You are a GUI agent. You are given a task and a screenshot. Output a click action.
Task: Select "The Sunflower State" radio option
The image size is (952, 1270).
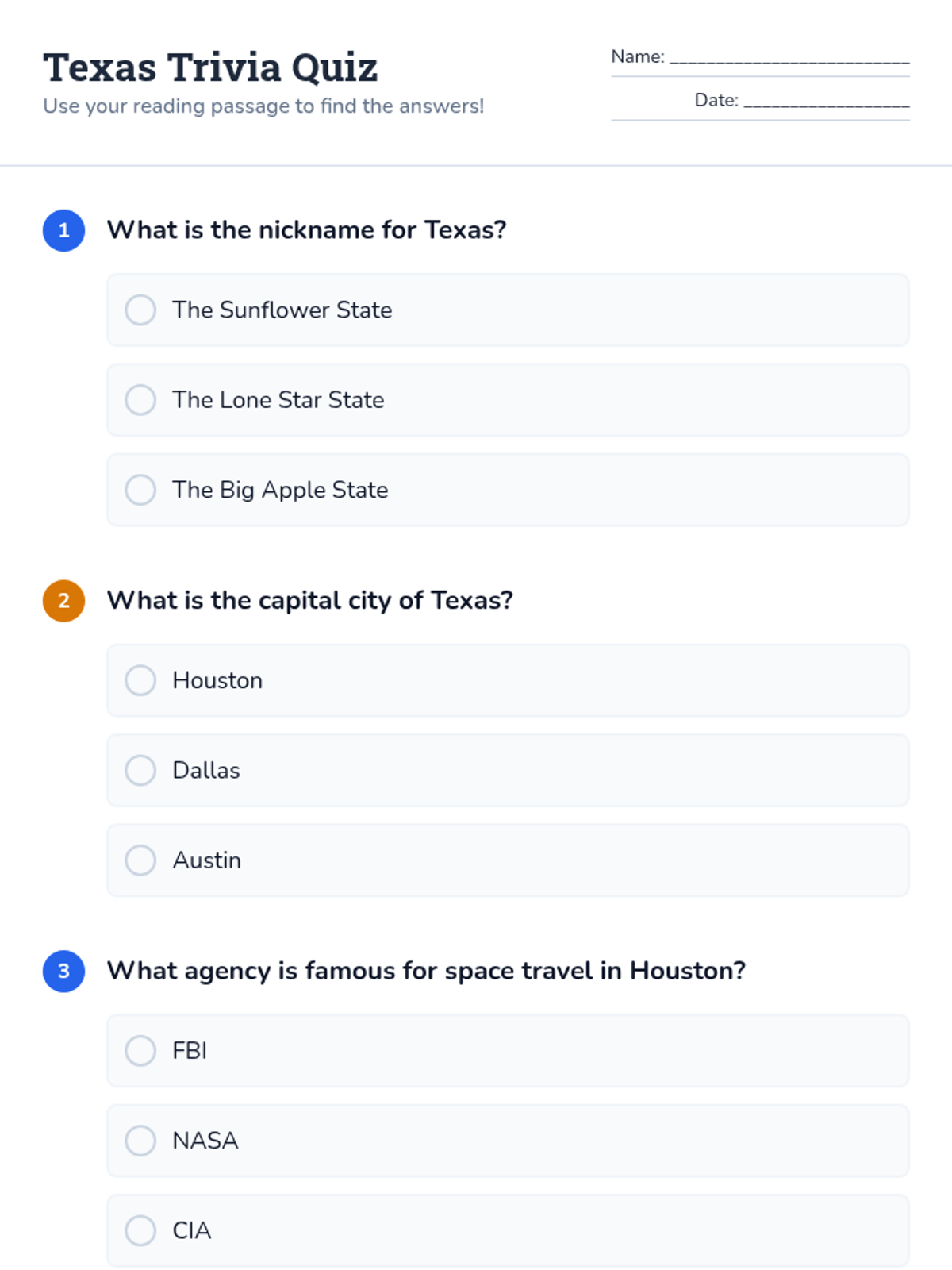[140, 310]
